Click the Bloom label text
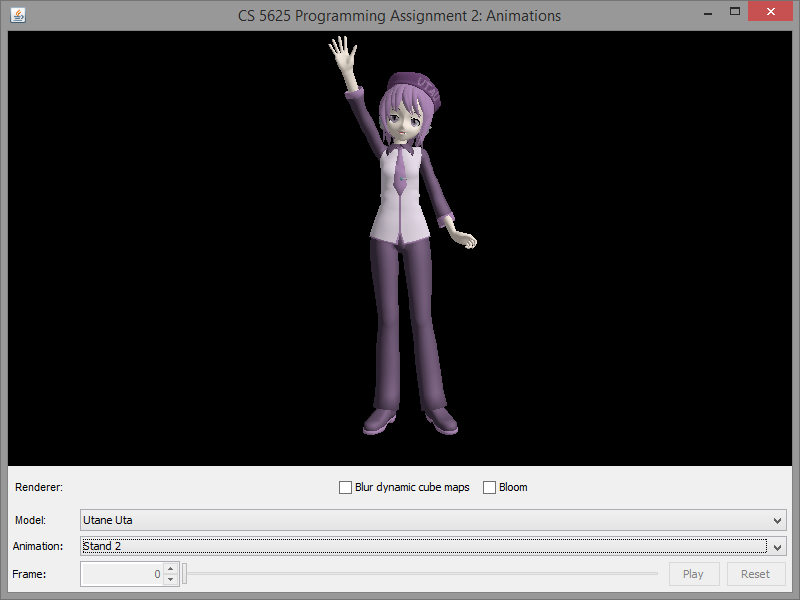This screenshot has width=800, height=600. click(x=513, y=488)
